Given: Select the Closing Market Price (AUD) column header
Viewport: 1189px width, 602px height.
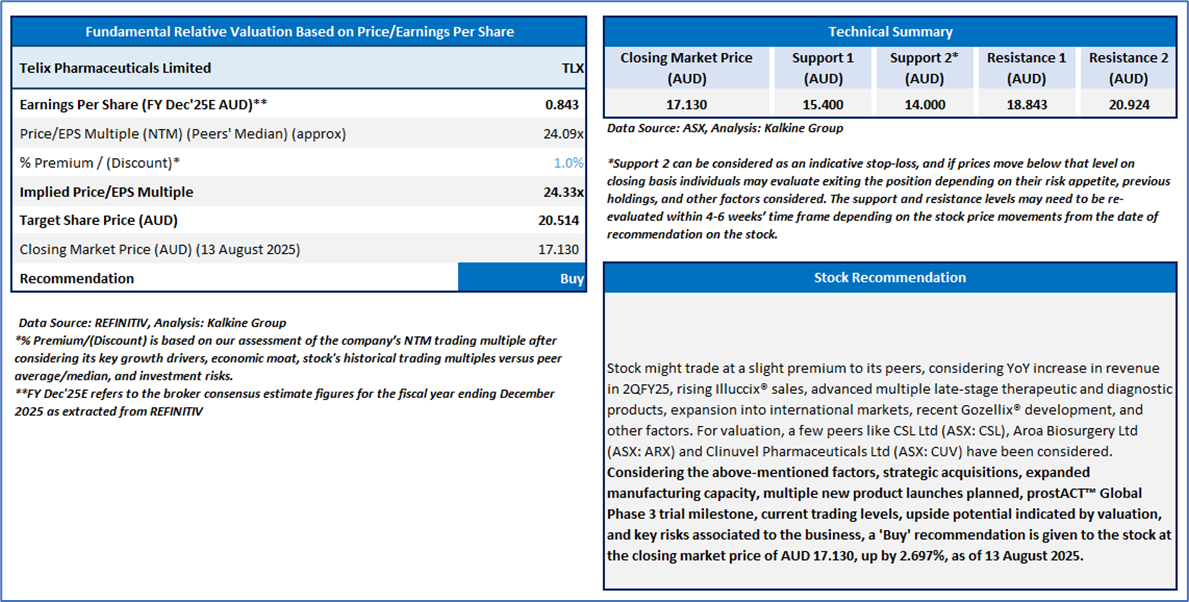Looking at the screenshot, I should point(686,67).
